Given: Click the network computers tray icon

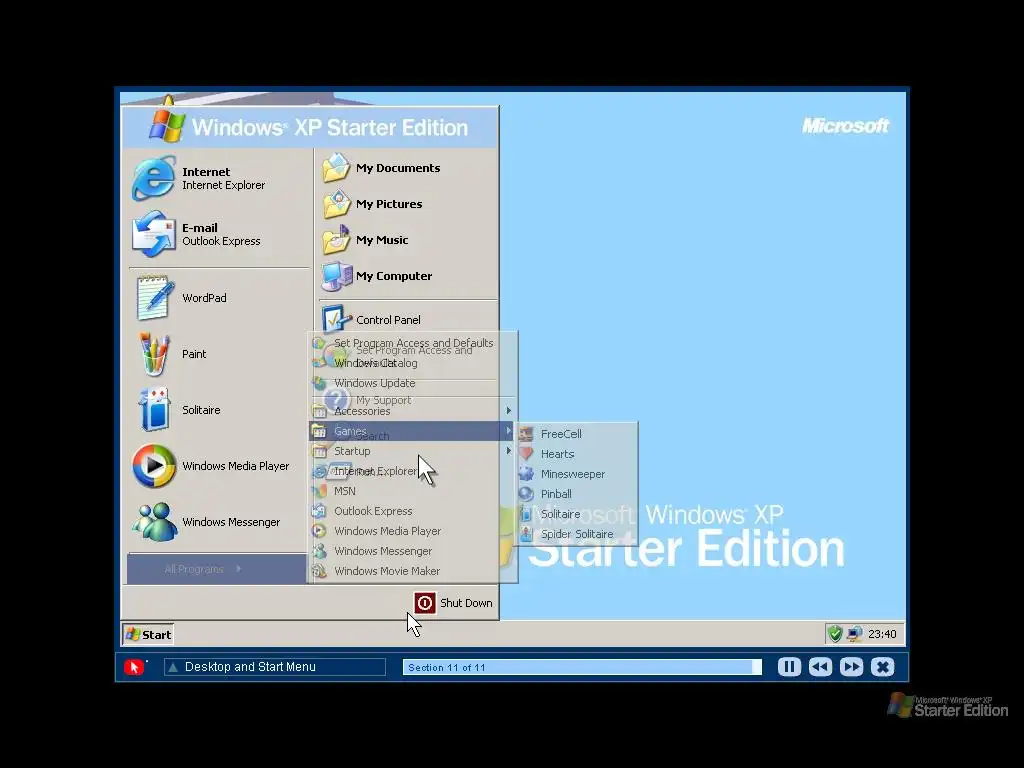Looking at the screenshot, I should tap(854, 633).
